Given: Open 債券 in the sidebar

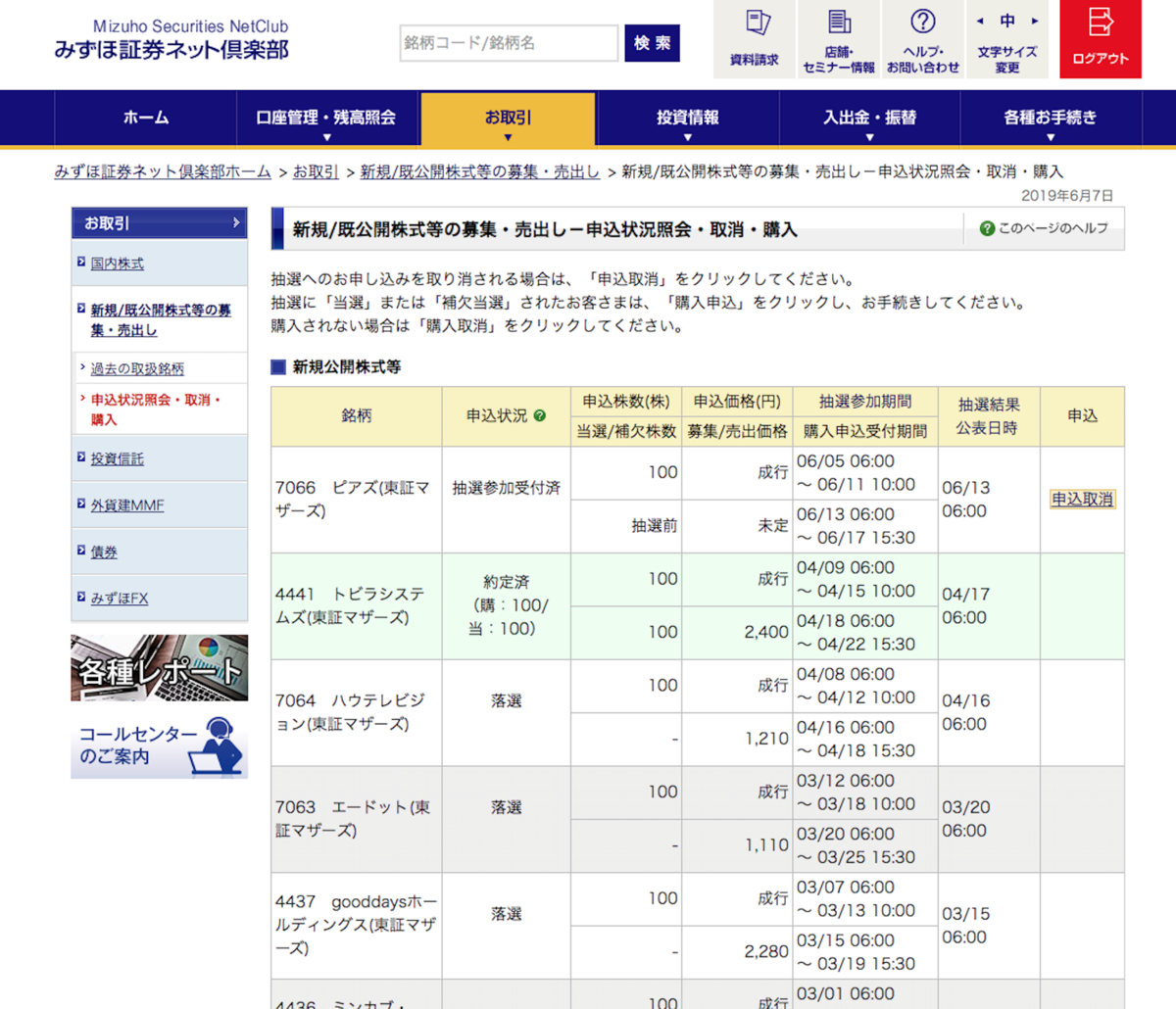Looking at the screenshot, I should tap(104, 552).
